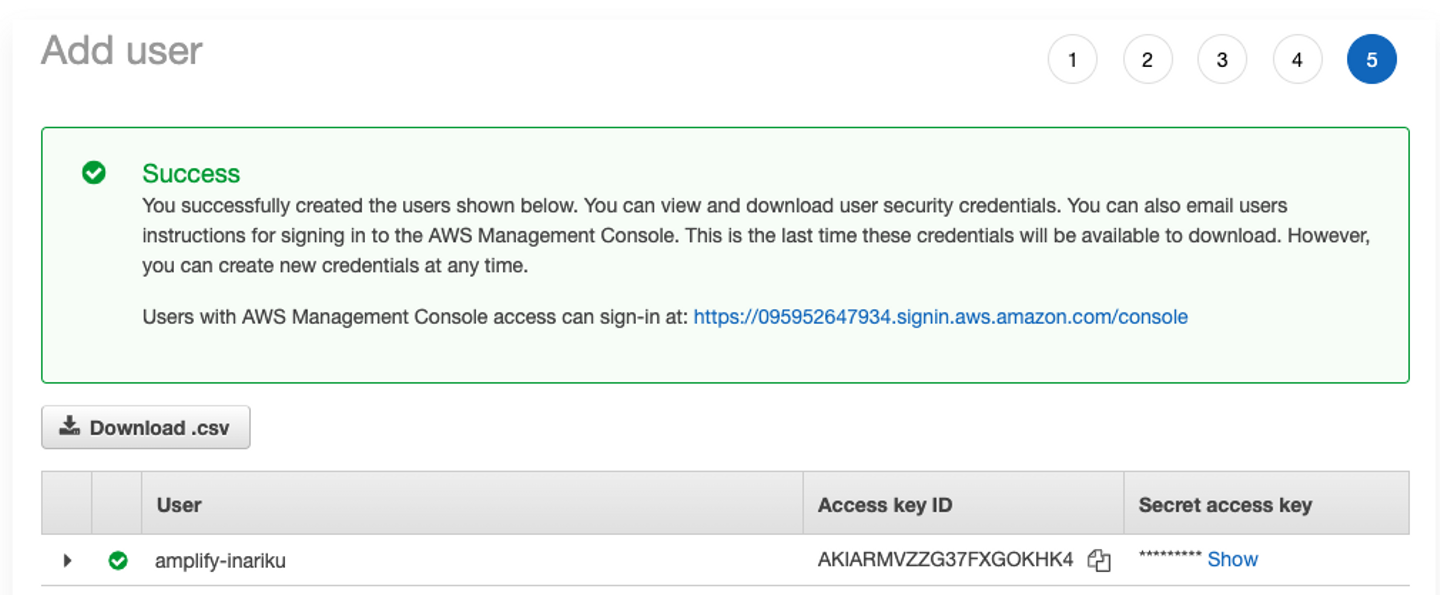Click the Success heading text in the banner
1440x595 pixels.
click(191, 174)
